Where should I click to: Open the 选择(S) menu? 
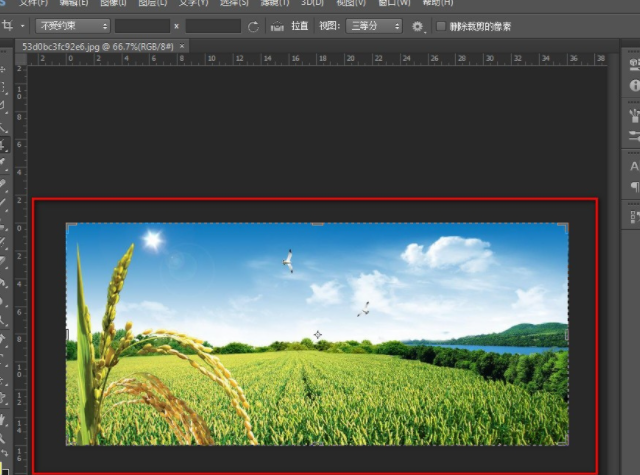(234, 3)
